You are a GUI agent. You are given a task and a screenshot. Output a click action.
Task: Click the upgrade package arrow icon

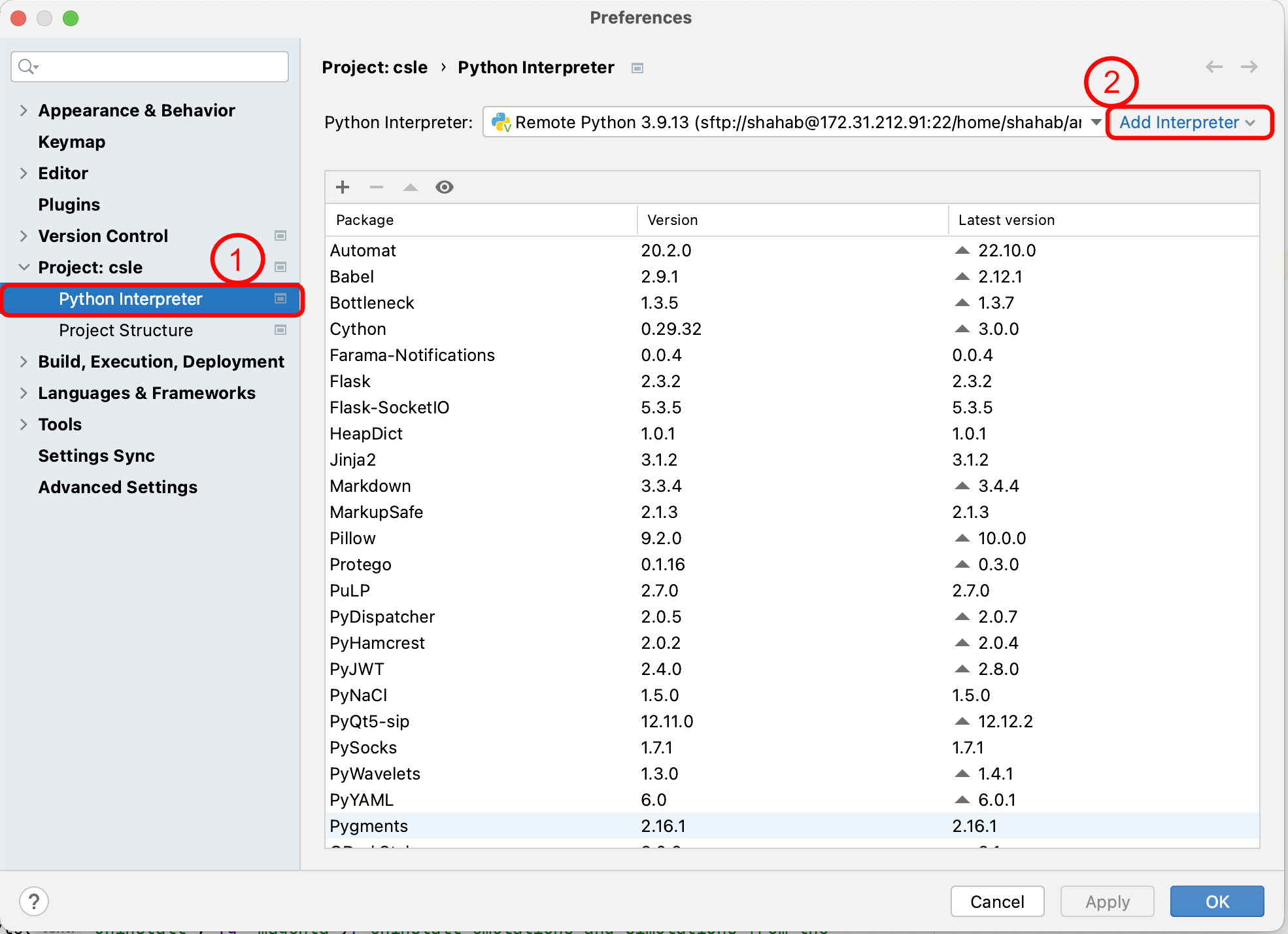coord(411,188)
